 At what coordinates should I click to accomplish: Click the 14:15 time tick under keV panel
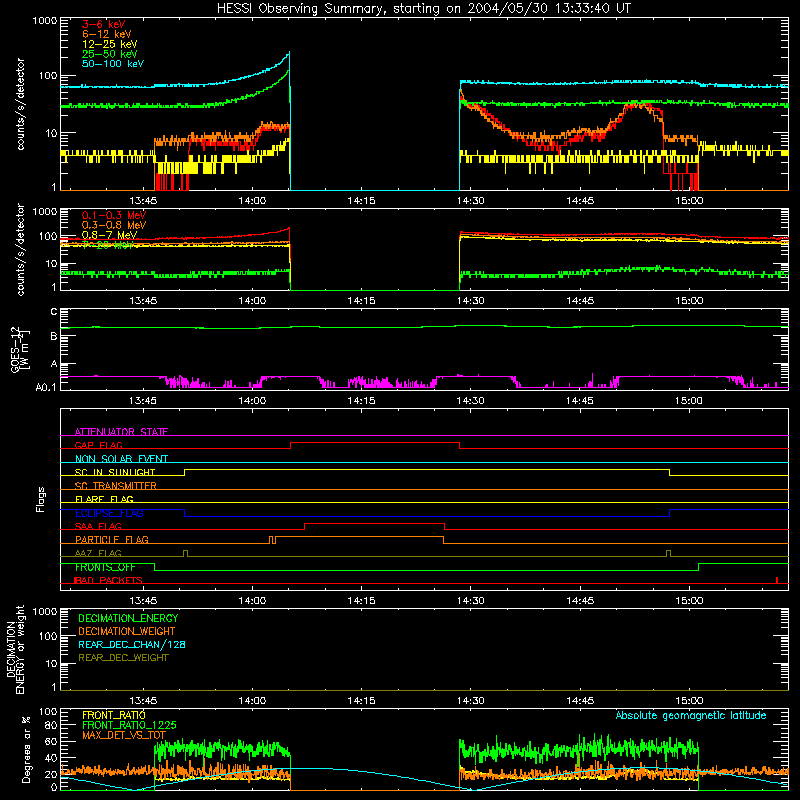[x=361, y=201]
